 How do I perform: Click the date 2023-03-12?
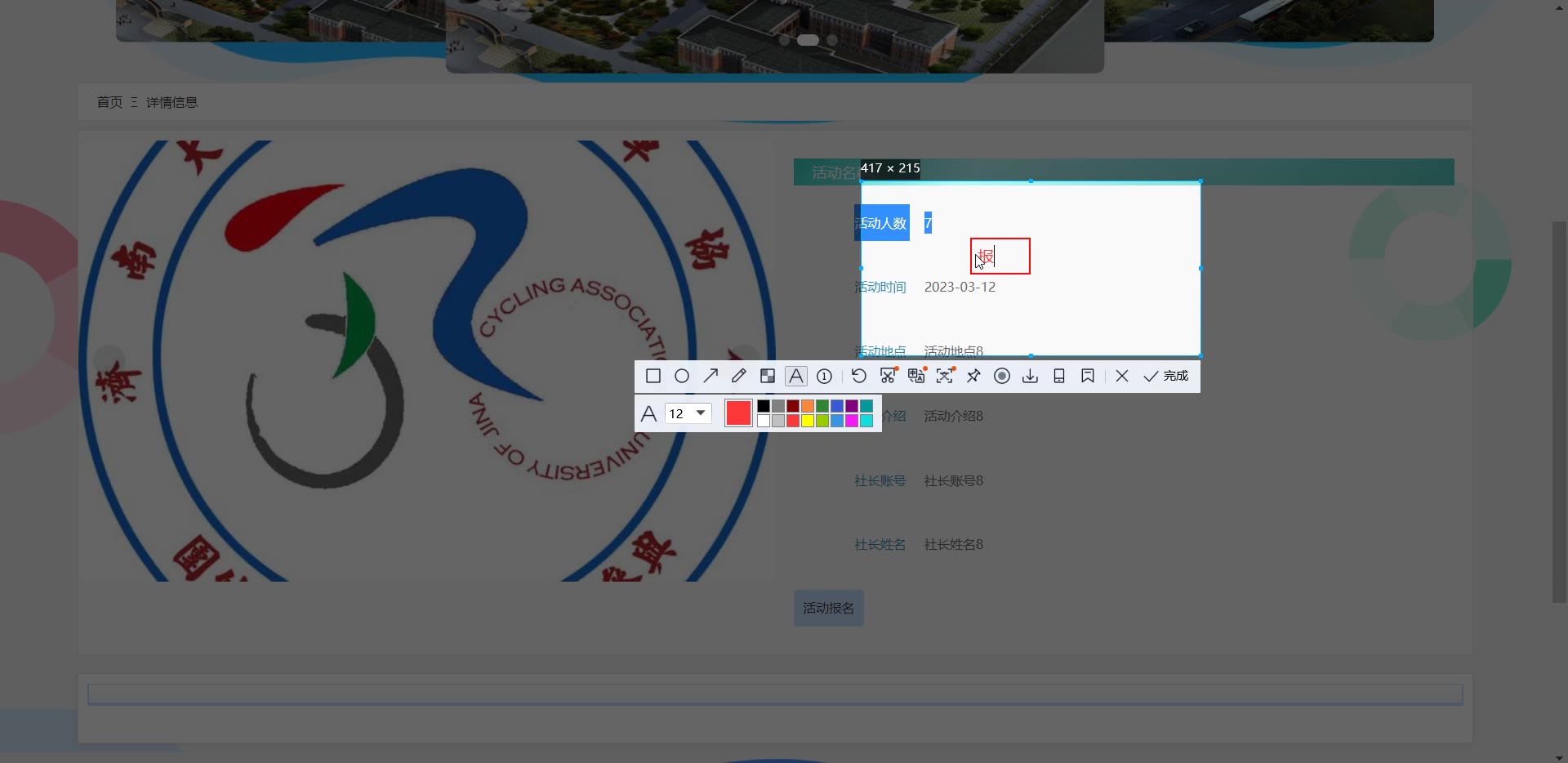click(960, 288)
